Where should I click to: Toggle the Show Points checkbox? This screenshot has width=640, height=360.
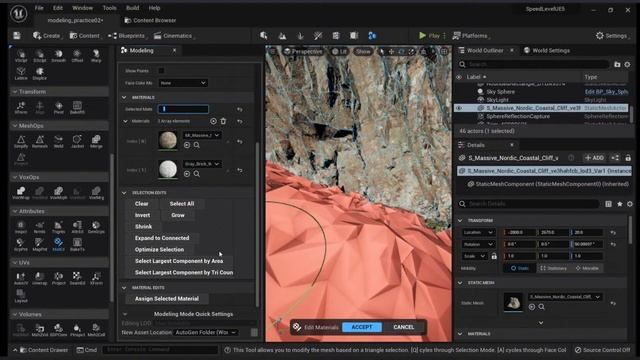[161, 71]
